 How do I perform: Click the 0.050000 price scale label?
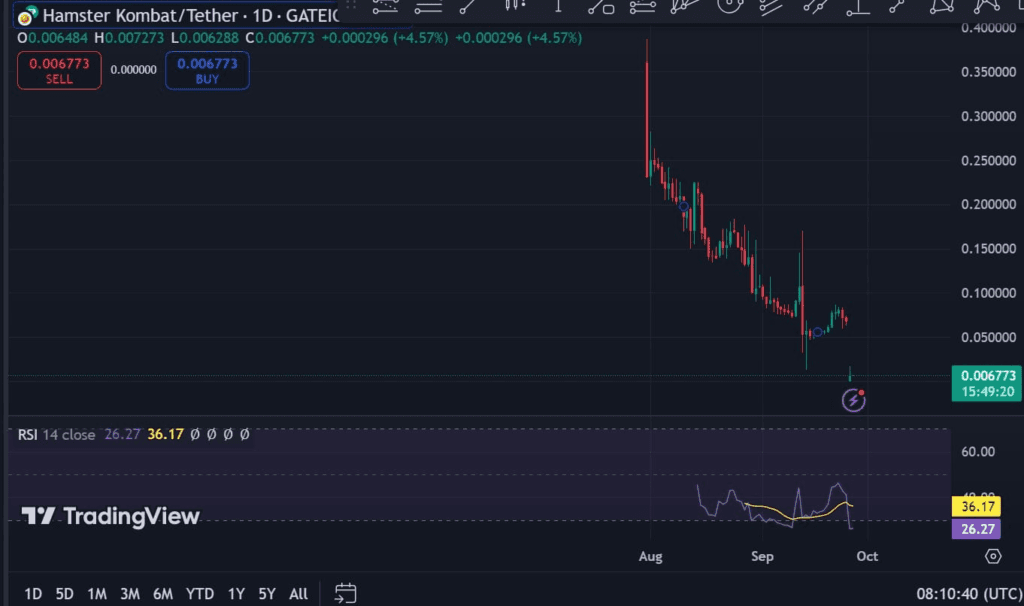tap(988, 338)
